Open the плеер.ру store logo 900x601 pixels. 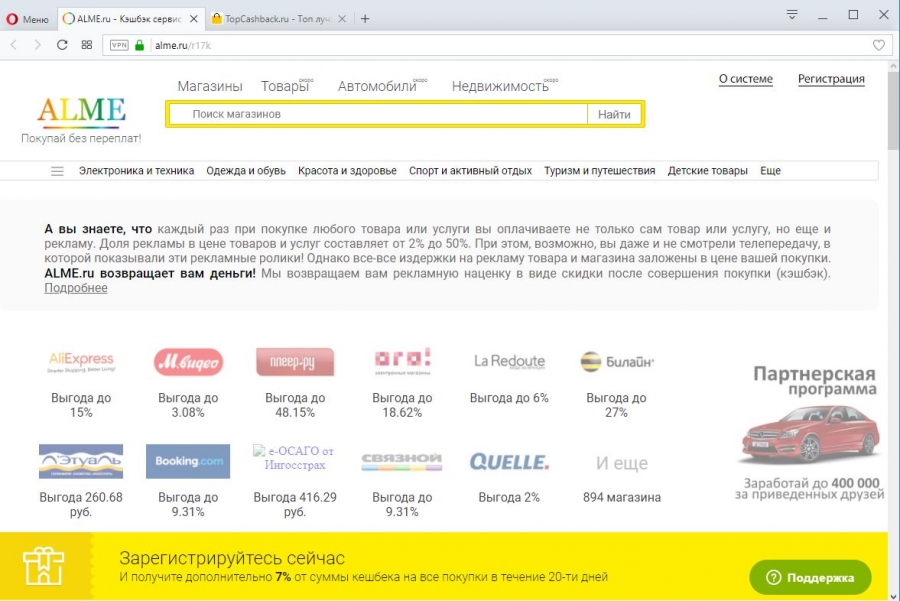point(295,362)
